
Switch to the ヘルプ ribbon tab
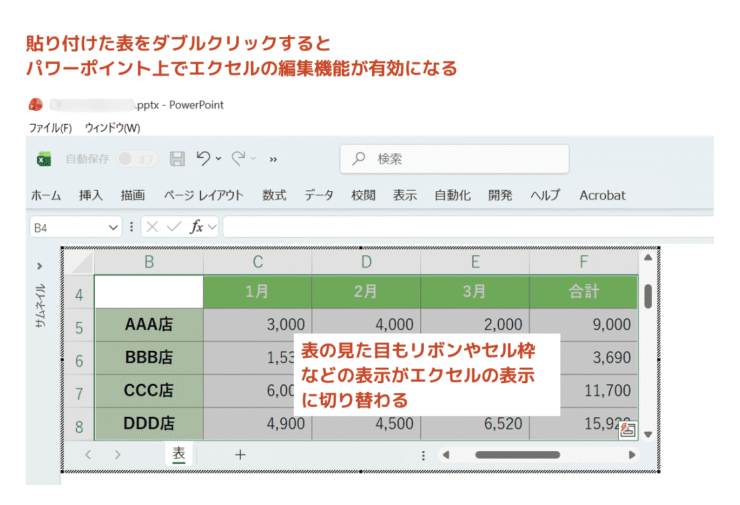(x=545, y=195)
